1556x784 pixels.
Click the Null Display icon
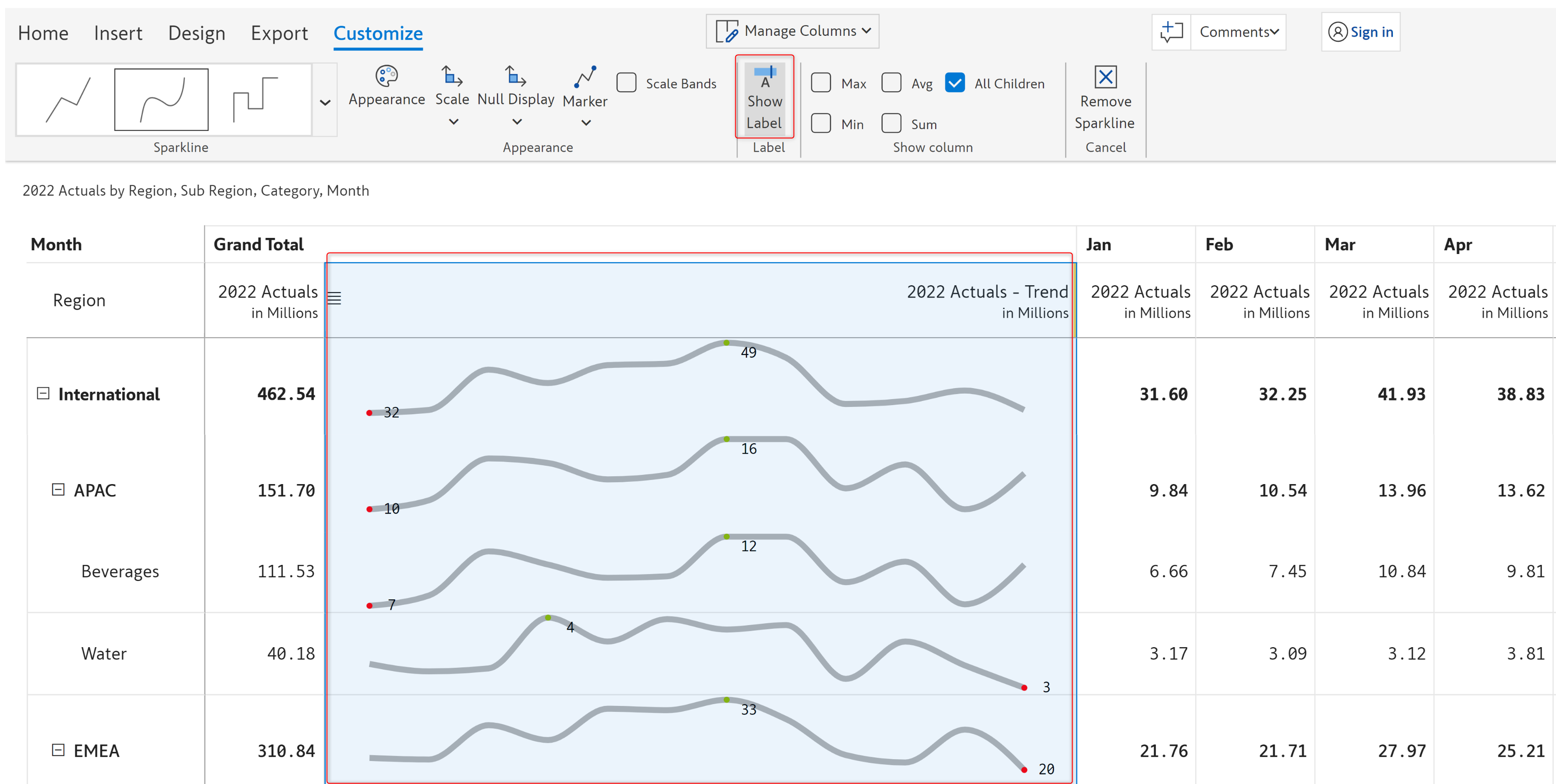[515, 77]
